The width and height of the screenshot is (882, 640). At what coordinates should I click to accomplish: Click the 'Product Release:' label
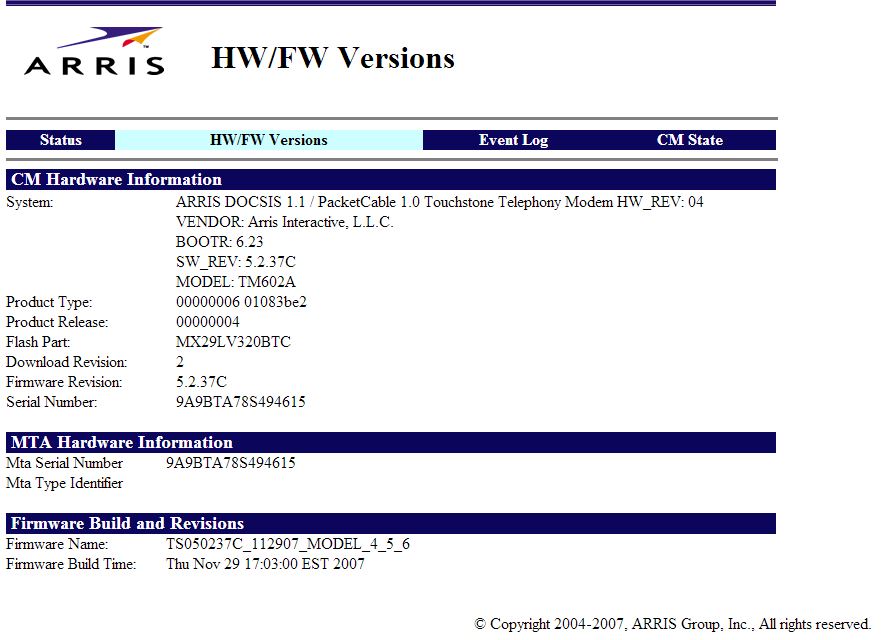(57, 322)
